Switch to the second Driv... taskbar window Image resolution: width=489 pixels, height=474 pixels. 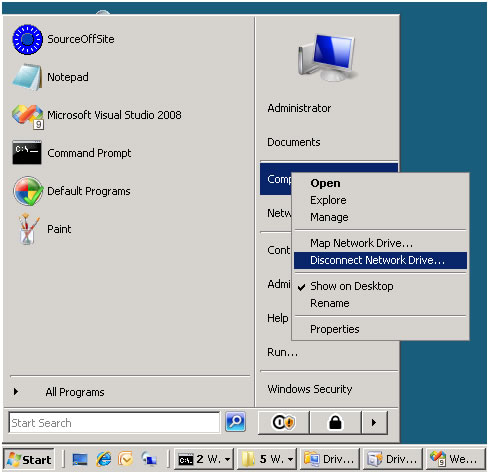392,460
